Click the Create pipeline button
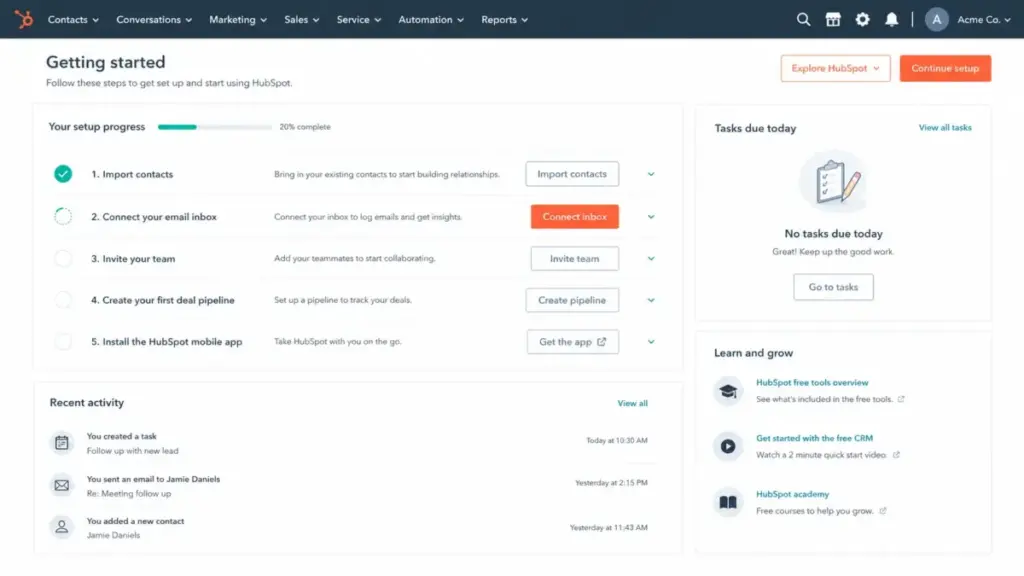Screen dimensions: 1024x576 pyautogui.click(x=572, y=300)
